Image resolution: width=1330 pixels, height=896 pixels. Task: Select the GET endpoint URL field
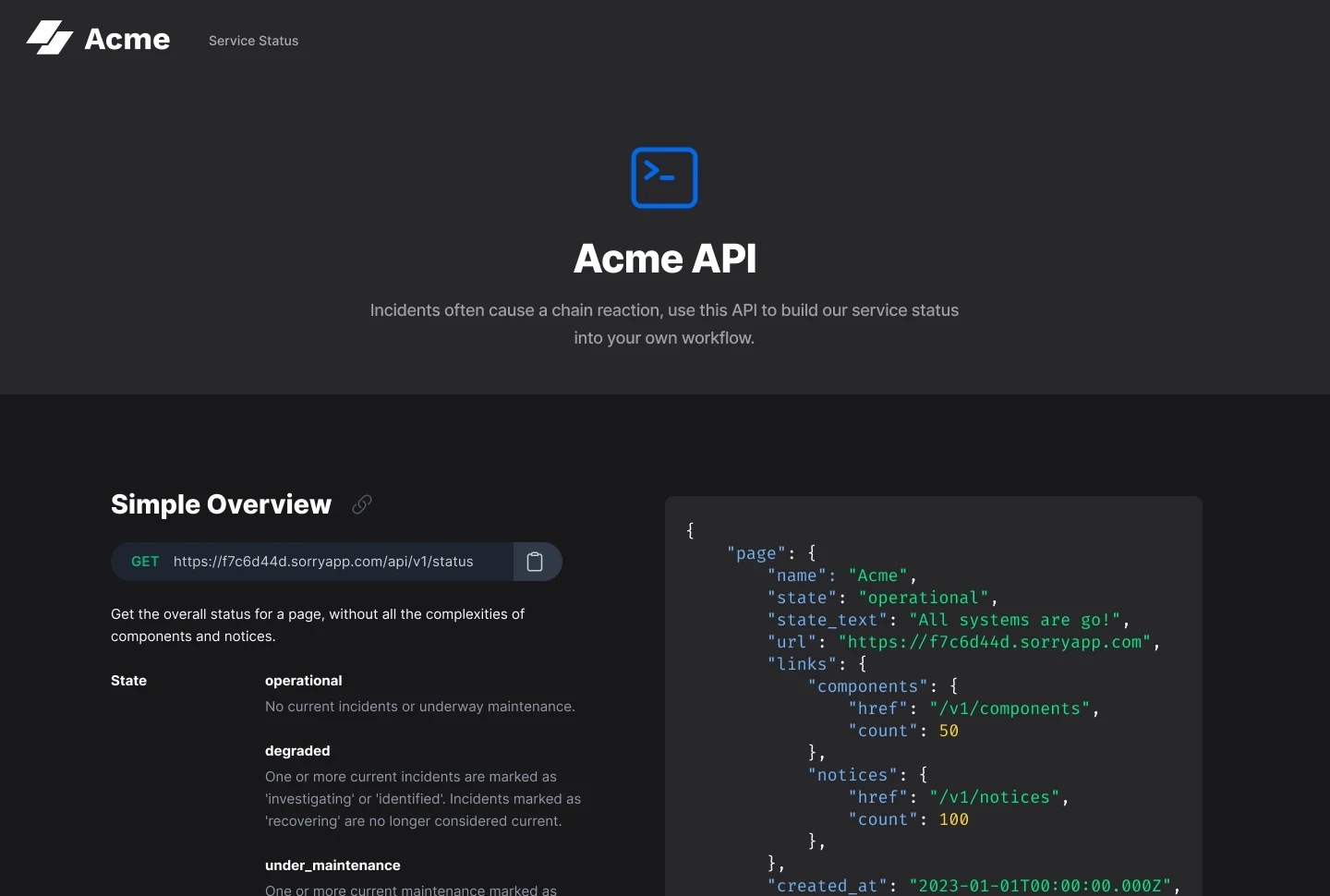click(320, 562)
